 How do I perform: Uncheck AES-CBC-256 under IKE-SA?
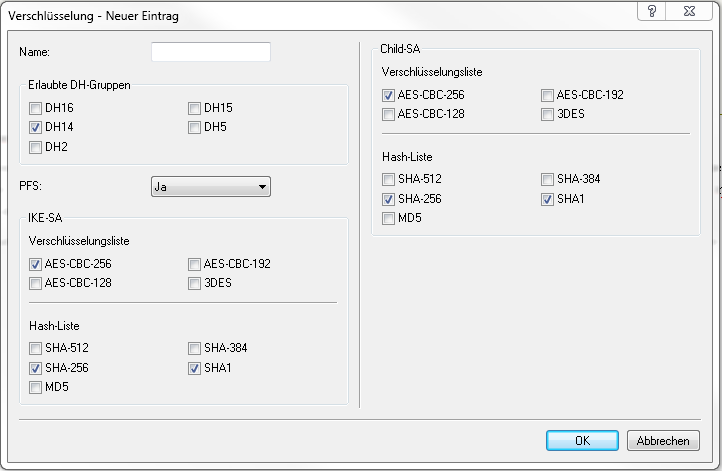click(x=37, y=264)
